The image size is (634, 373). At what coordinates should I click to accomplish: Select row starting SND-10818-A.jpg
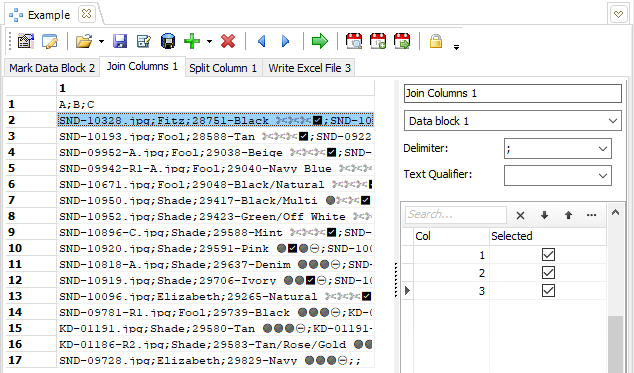[x=216, y=264]
